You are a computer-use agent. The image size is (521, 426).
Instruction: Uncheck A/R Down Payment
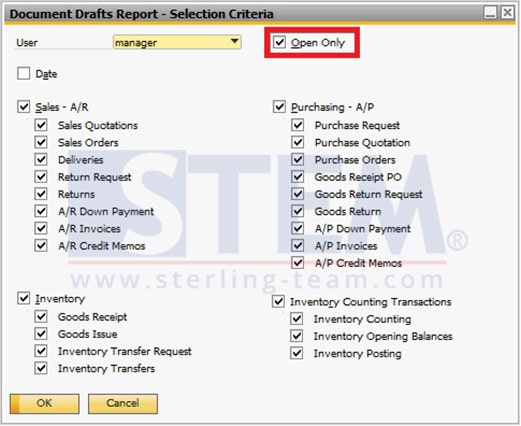click(x=41, y=211)
